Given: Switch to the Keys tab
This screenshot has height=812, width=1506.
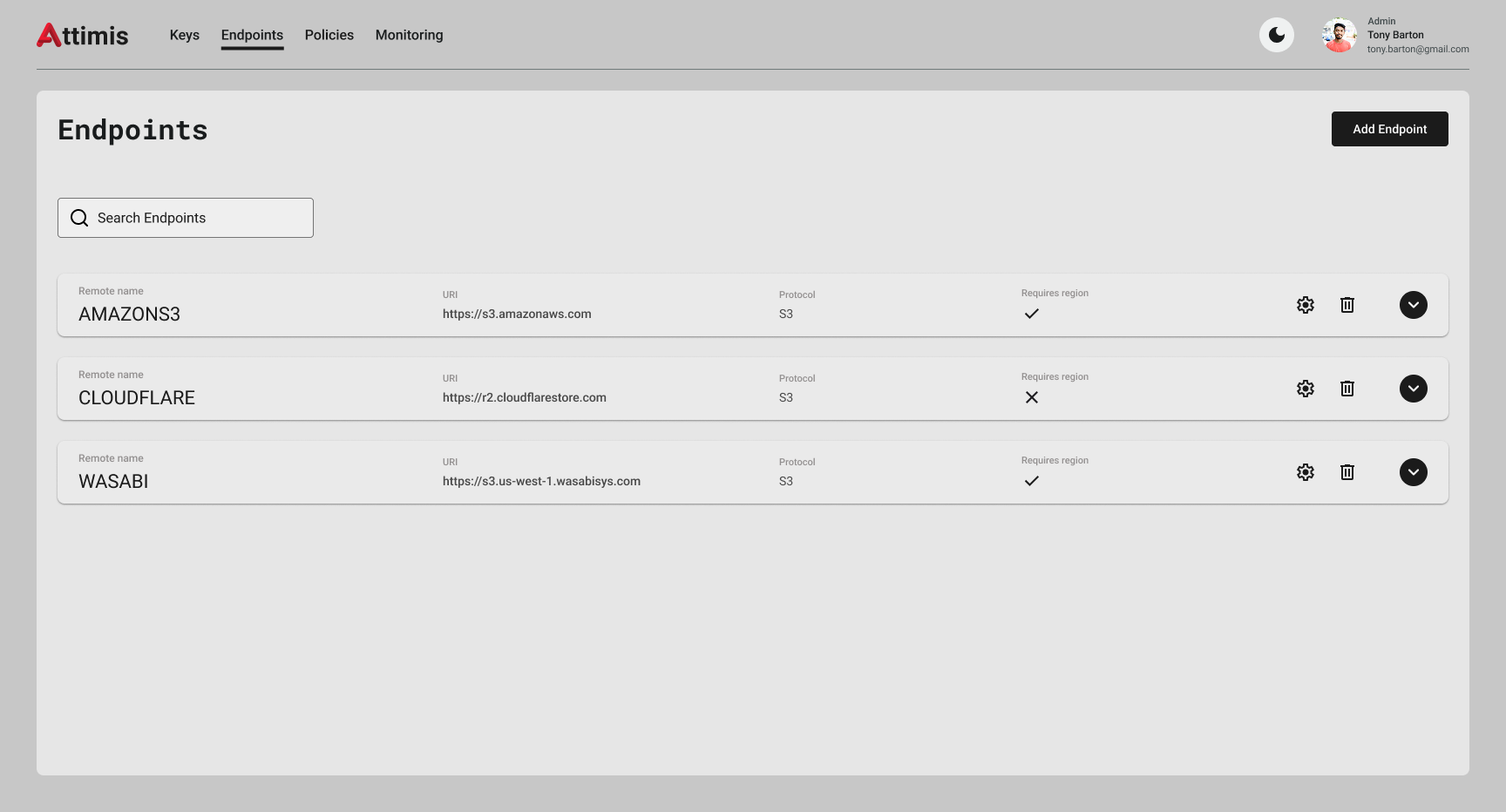Looking at the screenshot, I should [x=184, y=35].
